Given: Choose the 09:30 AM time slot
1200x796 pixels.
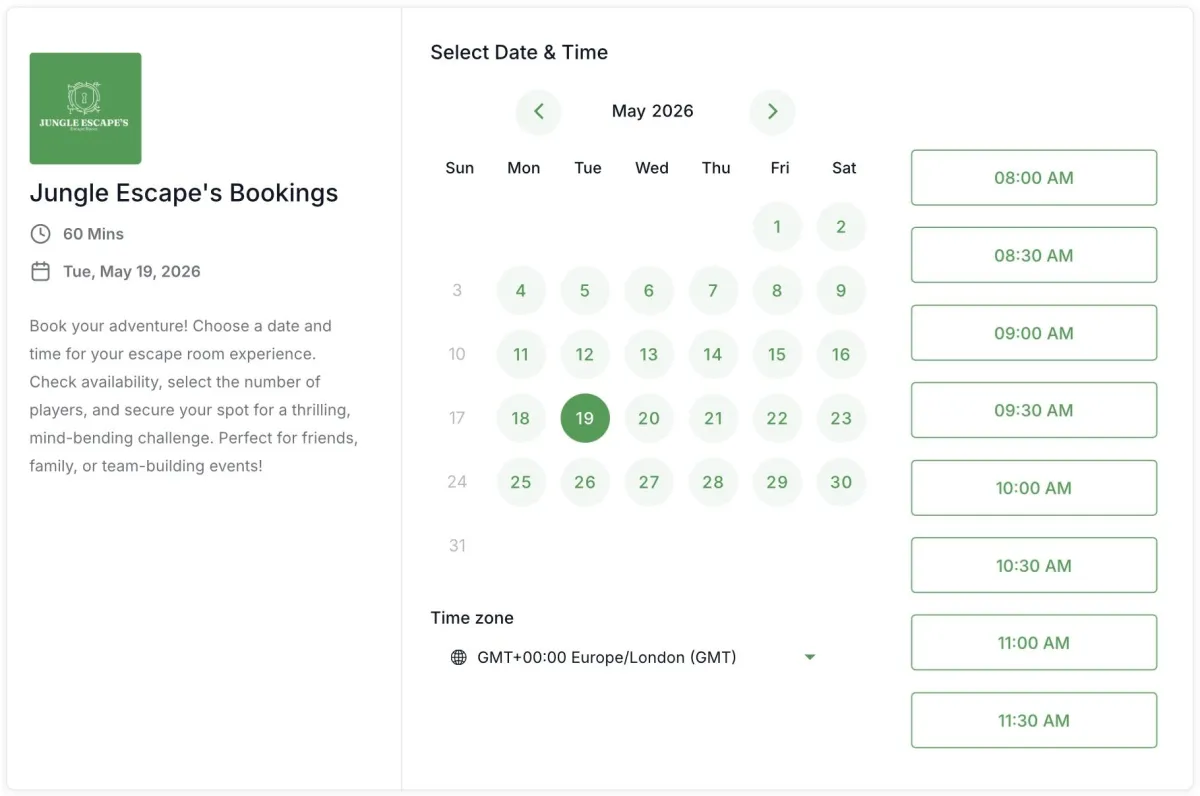Looking at the screenshot, I should click(1033, 410).
